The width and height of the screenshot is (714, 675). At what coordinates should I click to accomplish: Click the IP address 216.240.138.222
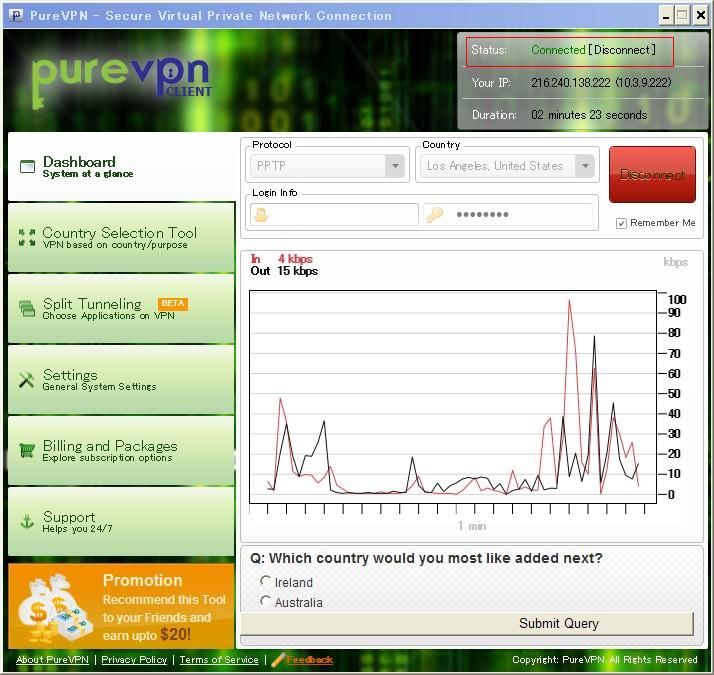click(571, 82)
